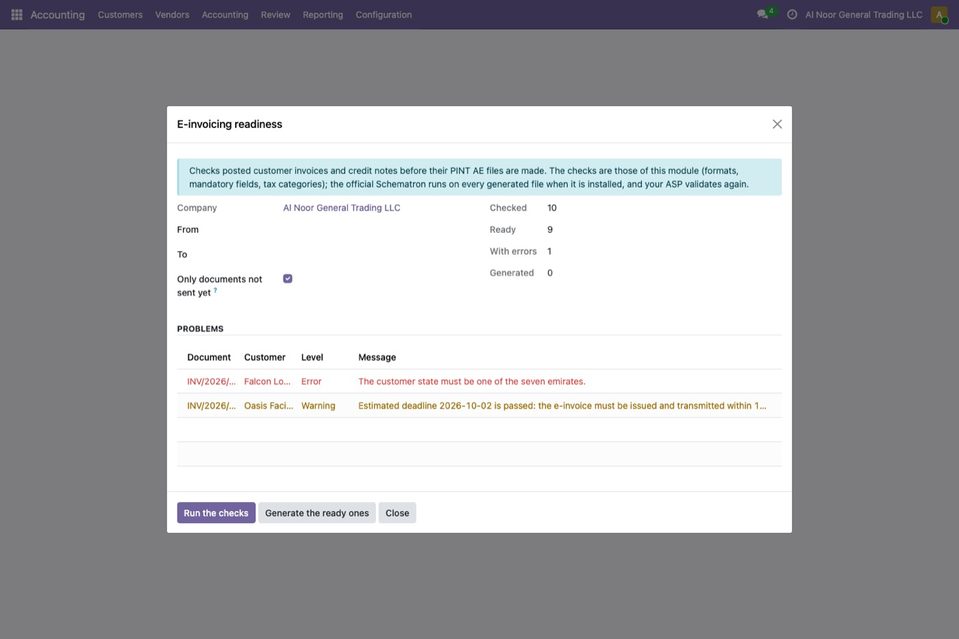Click 'Generate the ready ones' button
This screenshot has height=639, width=959.
pyautogui.click(x=317, y=513)
